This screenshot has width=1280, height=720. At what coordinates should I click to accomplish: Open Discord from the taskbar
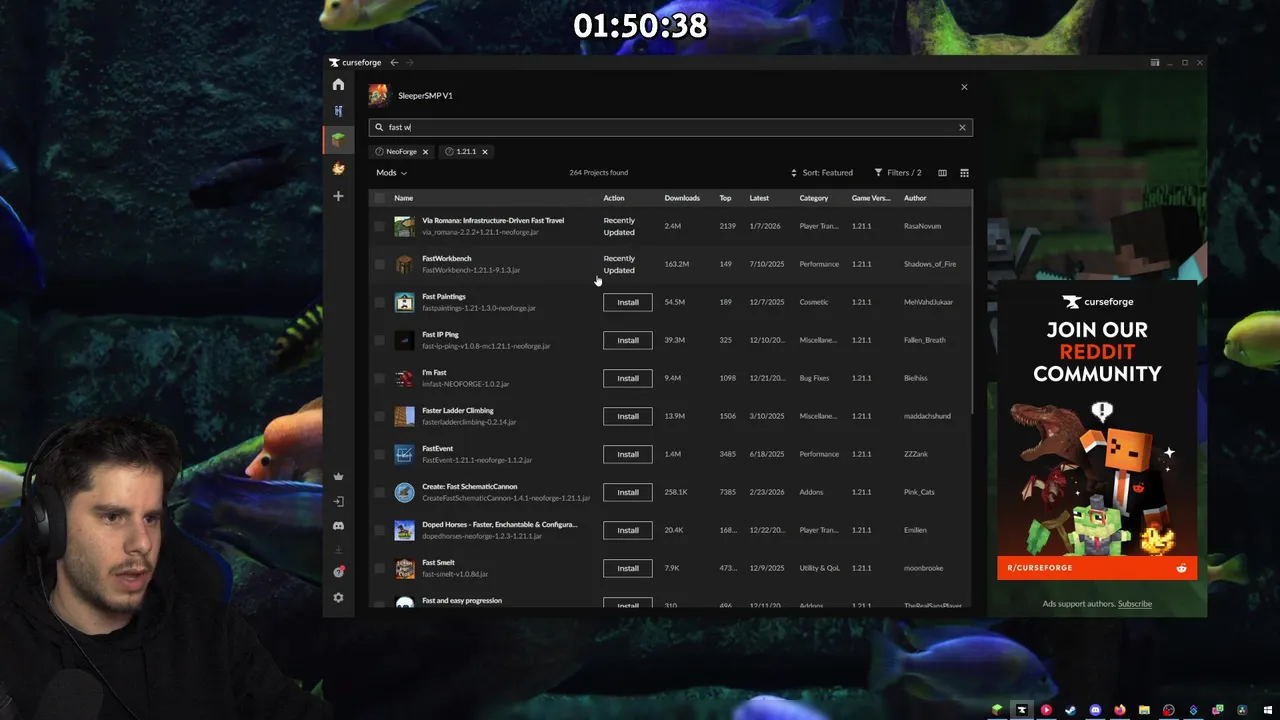(x=1095, y=710)
